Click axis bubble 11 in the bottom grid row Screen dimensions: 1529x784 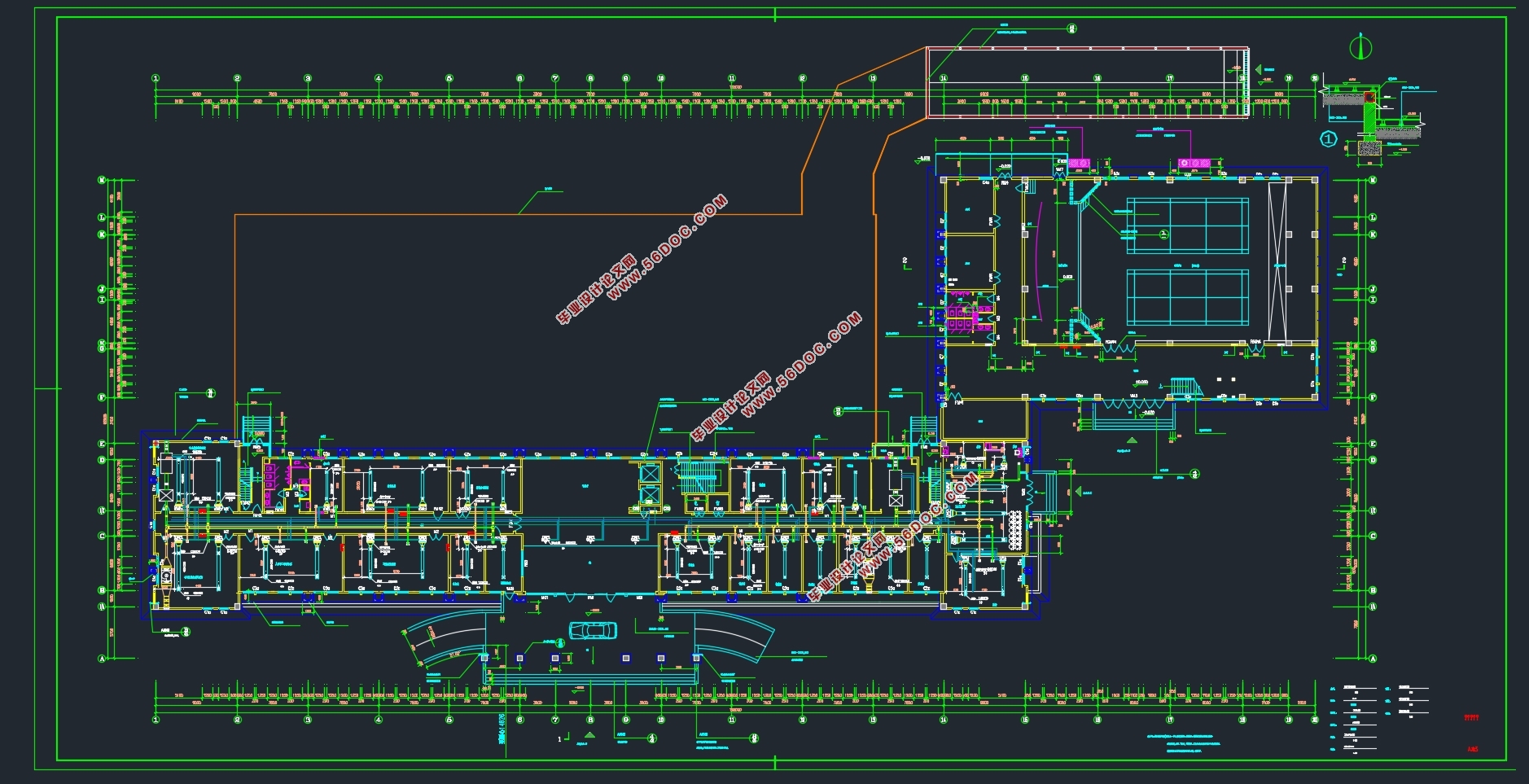pyautogui.click(x=732, y=720)
